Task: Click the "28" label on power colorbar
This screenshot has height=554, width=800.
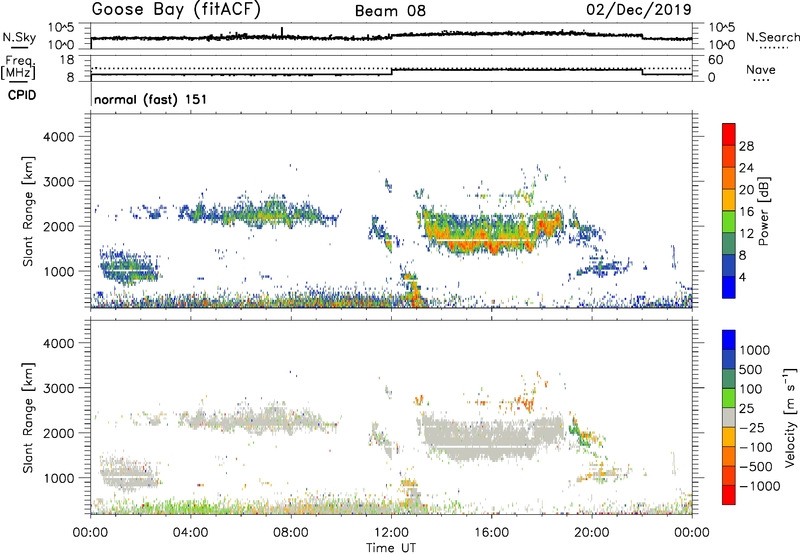Action: pos(746,146)
